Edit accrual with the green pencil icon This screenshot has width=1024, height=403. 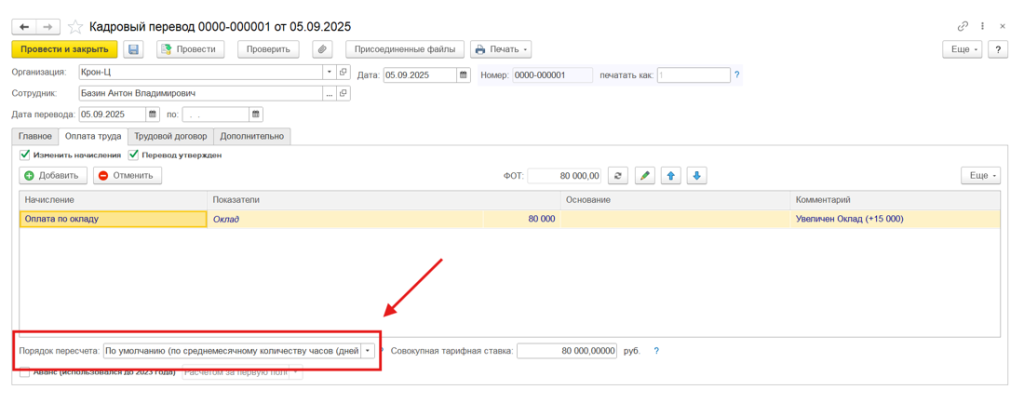click(x=645, y=176)
